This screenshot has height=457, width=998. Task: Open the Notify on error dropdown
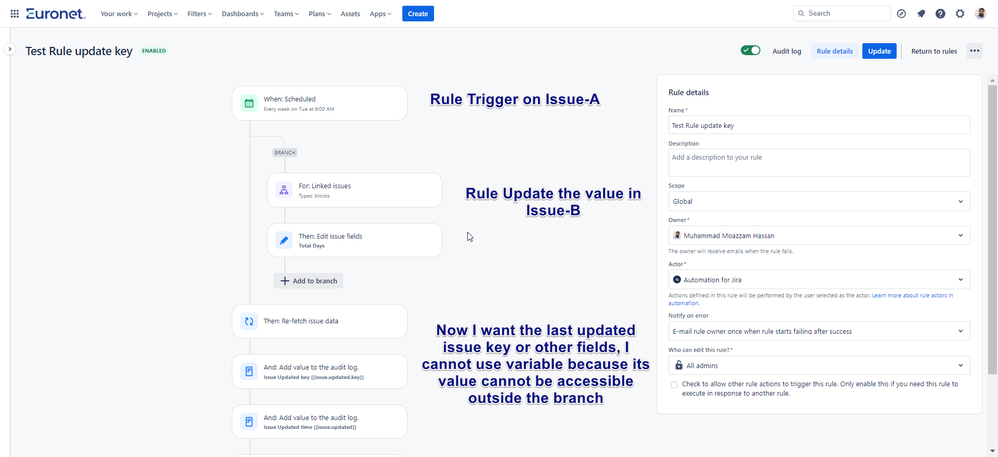coord(819,331)
